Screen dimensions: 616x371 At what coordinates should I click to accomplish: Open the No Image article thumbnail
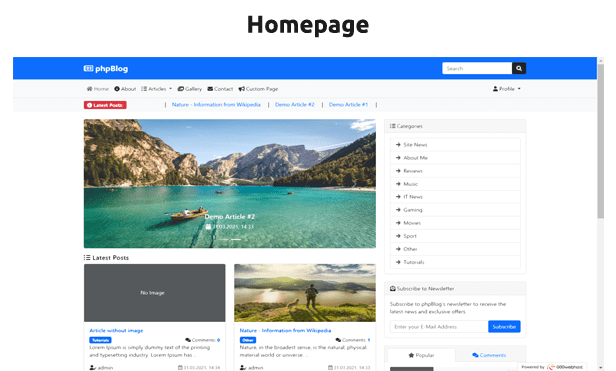click(x=155, y=293)
